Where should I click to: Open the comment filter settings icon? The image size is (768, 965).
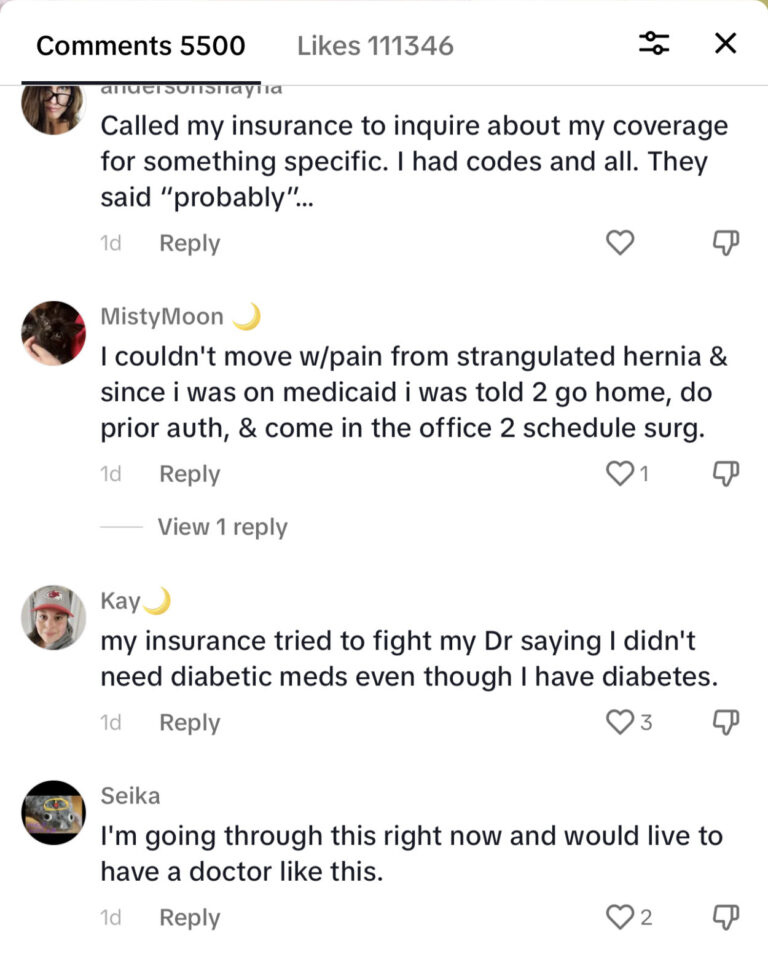click(655, 44)
